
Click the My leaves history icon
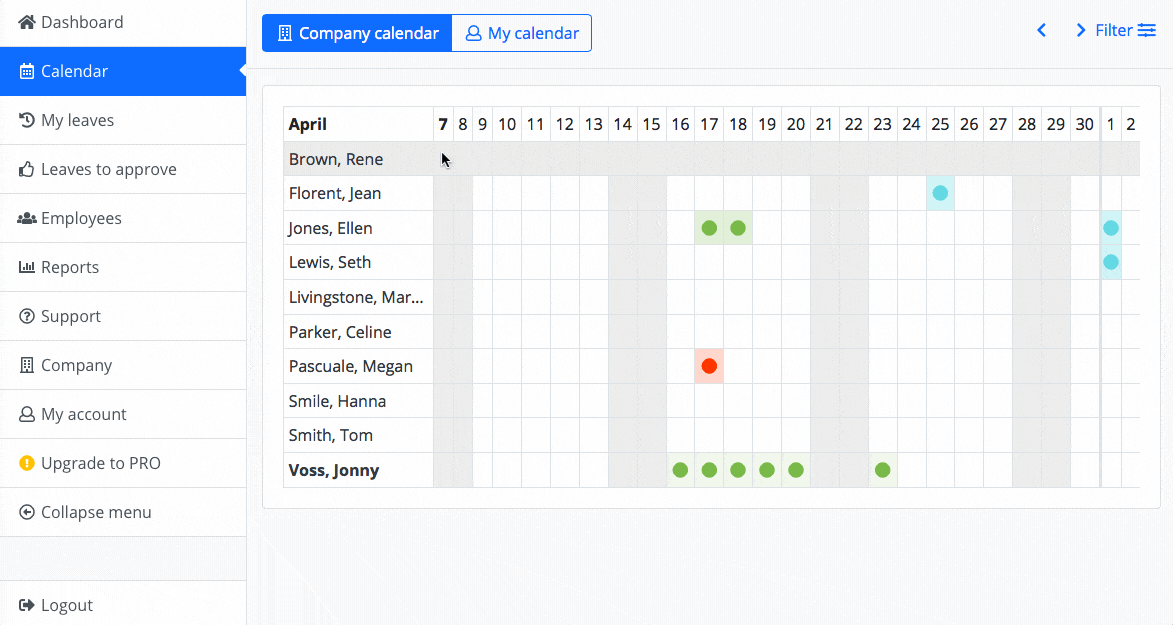tap(27, 120)
